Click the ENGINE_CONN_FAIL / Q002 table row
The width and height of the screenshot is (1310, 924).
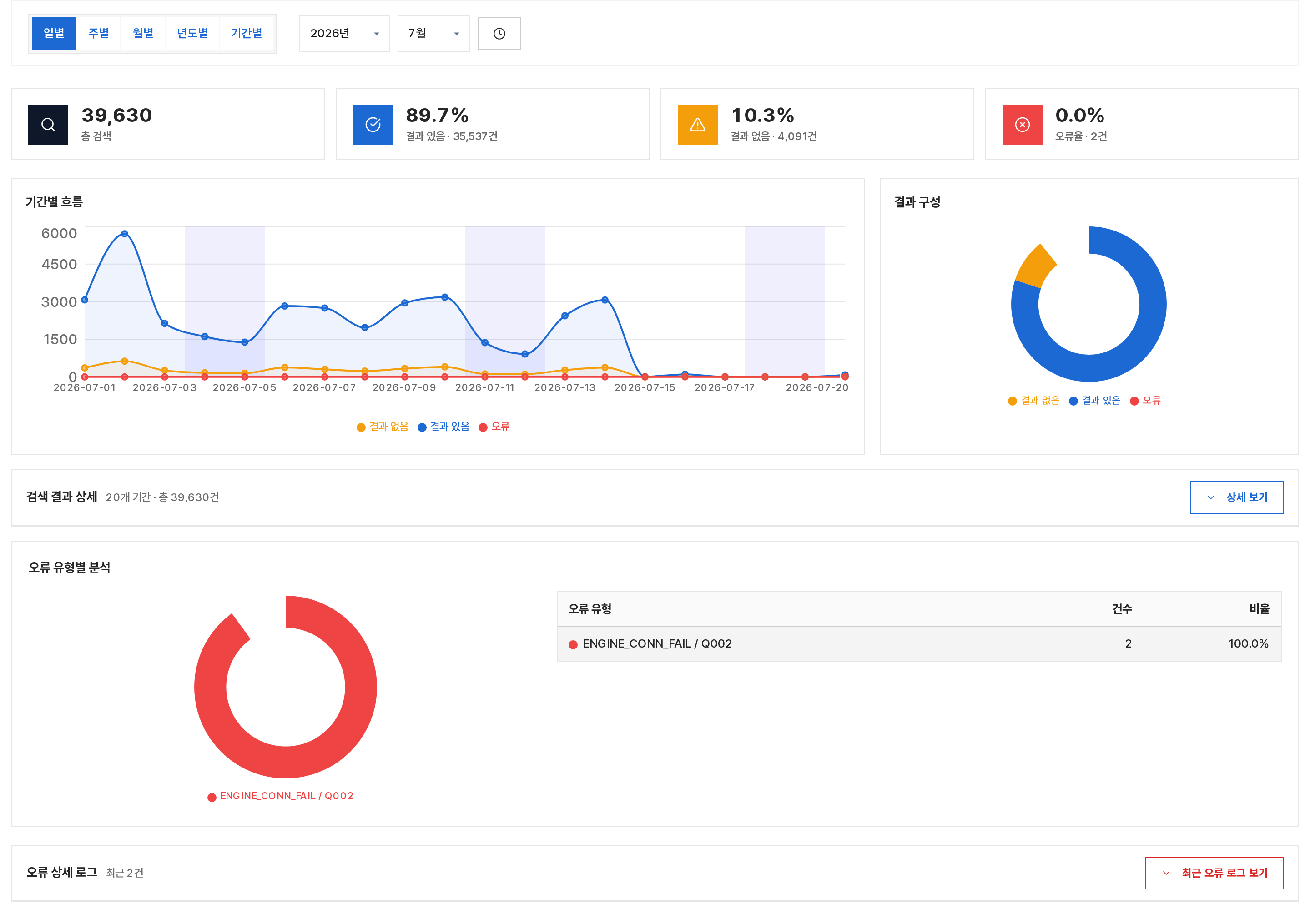[x=919, y=644]
